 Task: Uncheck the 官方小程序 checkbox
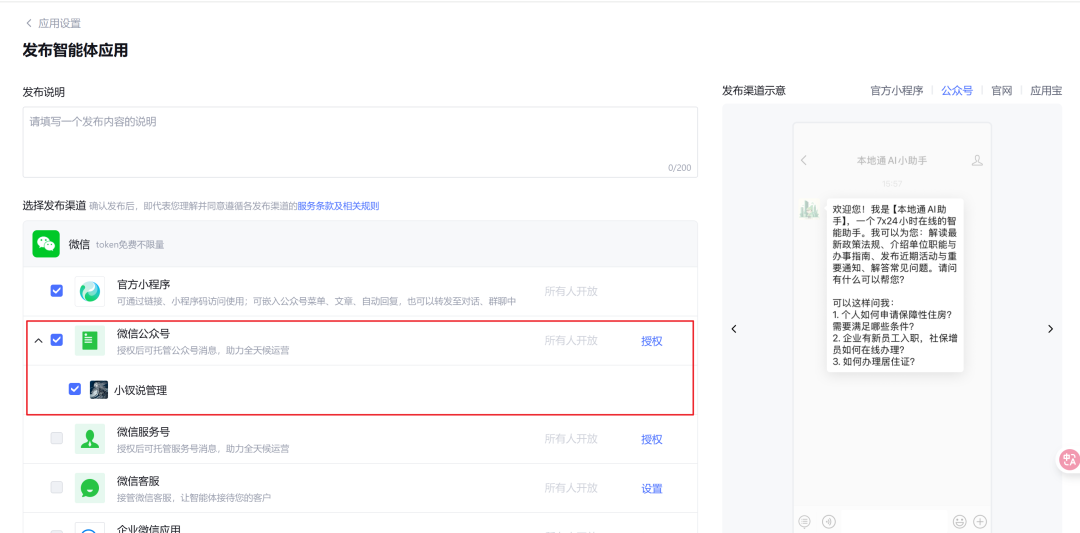(57, 291)
